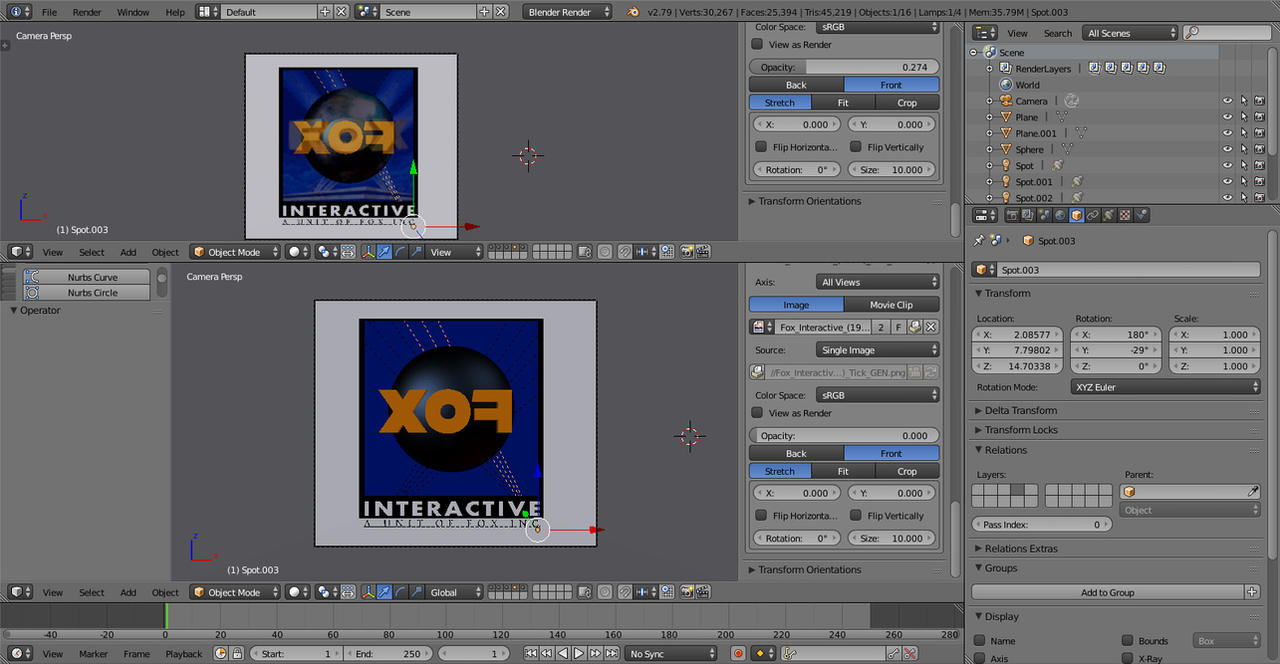Viewport: 1280px width, 664px height.
Task: Open the File menu
Action: [49, 12]
